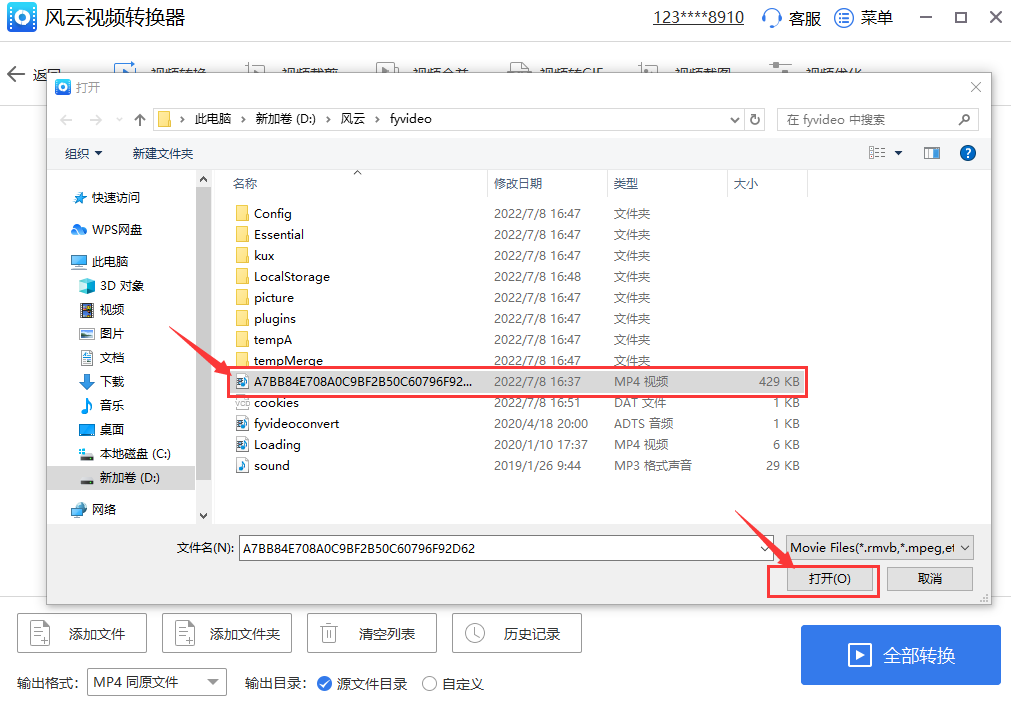Expand address bar path history dropdown
Image resolution: width=1011 pixels, height=702 pixels.
pos(734,119)
